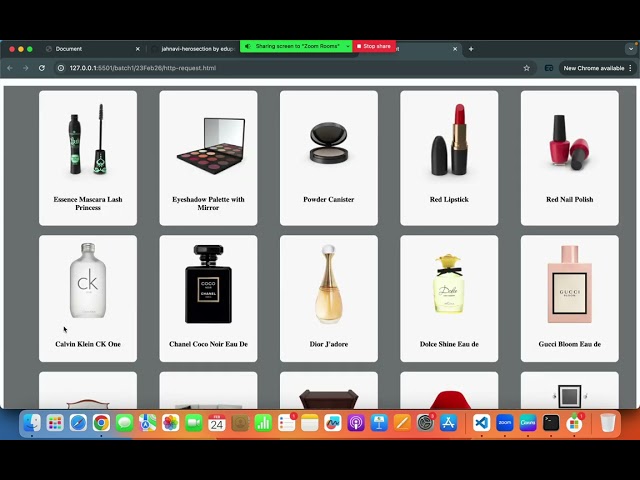Select the Calvin Klein CK One bottle image
This screenshot has width=640, height=480.
[88, 280]
